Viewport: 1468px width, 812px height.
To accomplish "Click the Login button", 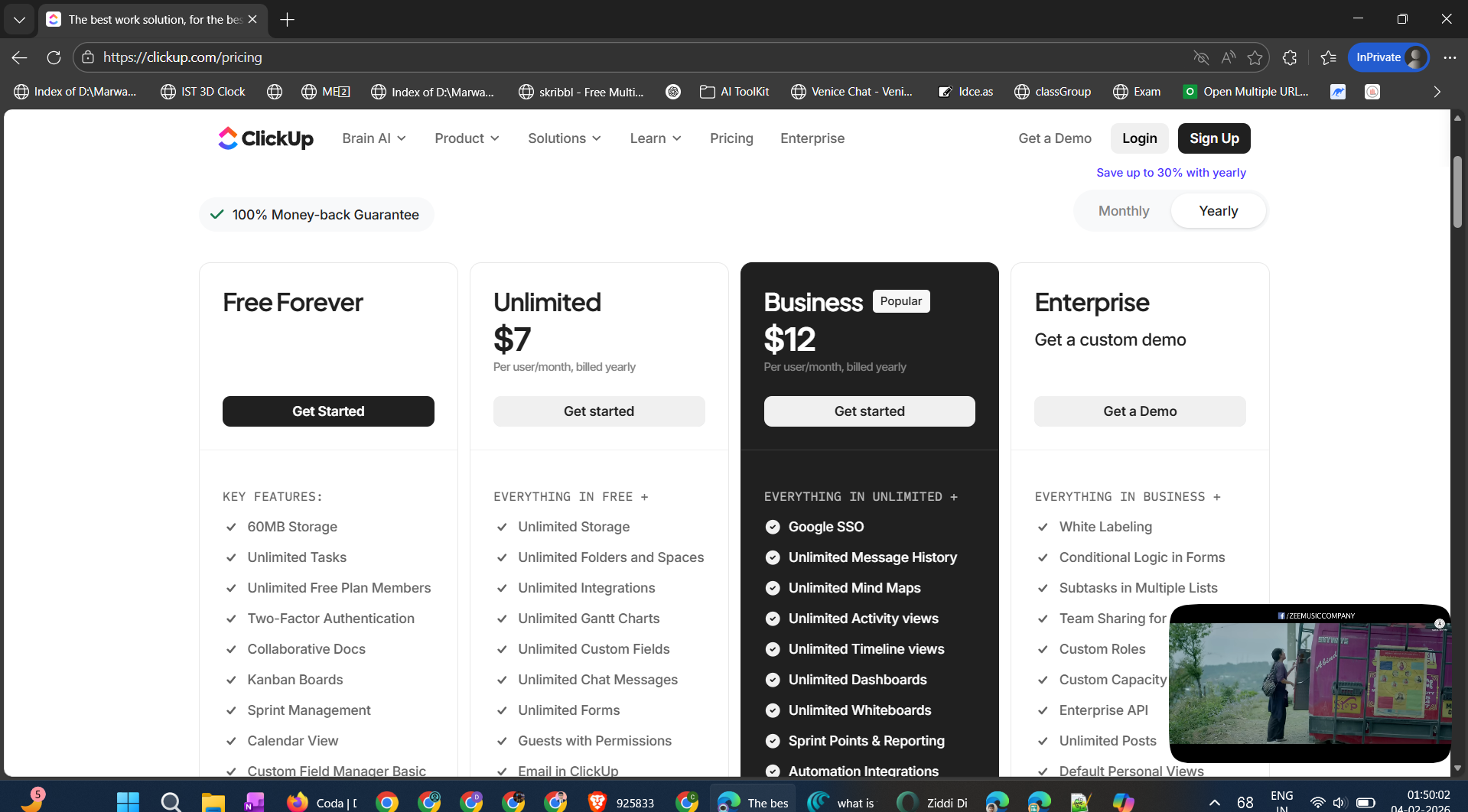I will click(1139, 138).
